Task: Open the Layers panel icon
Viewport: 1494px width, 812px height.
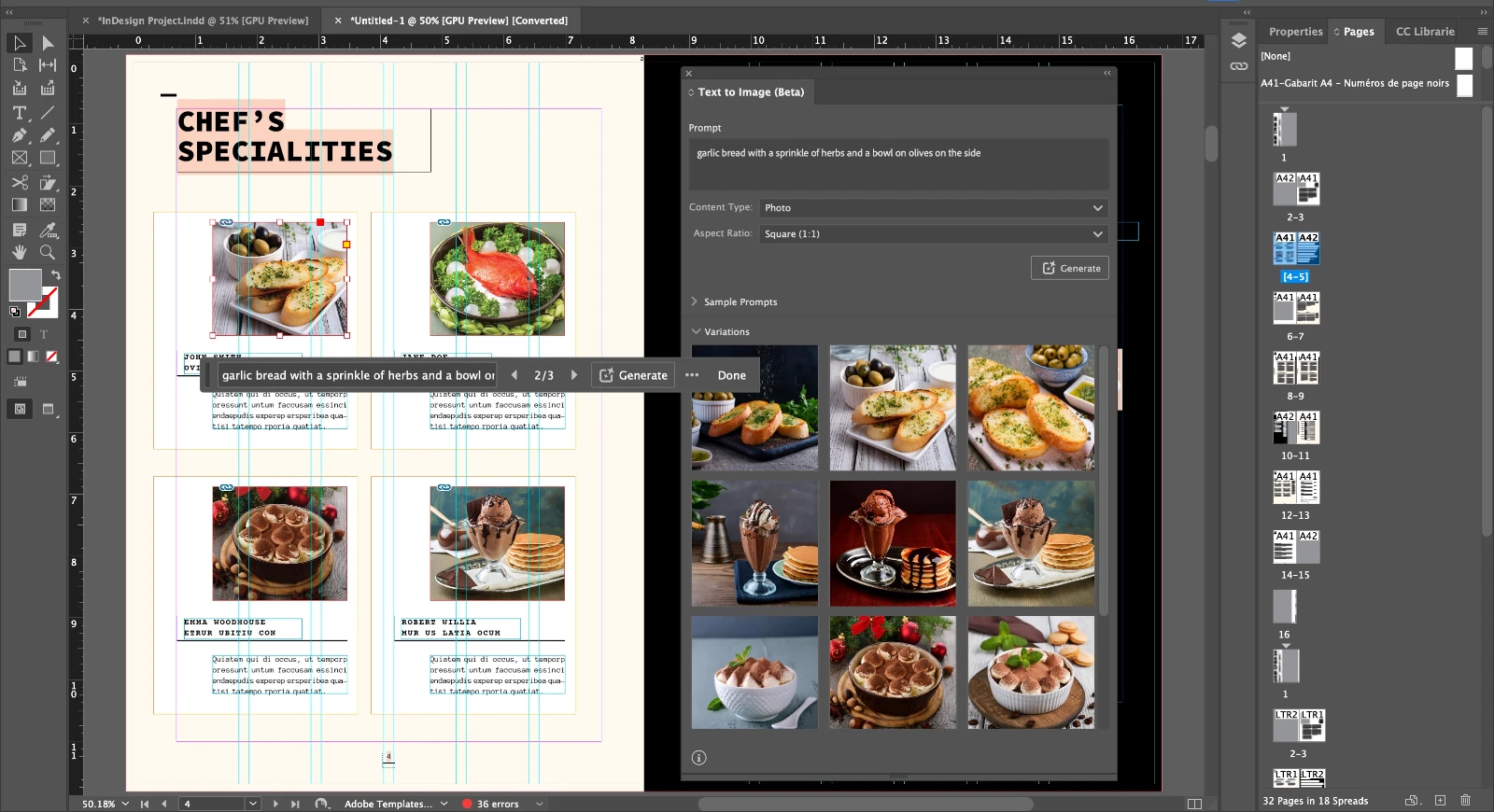Action: click(1238, 40)
